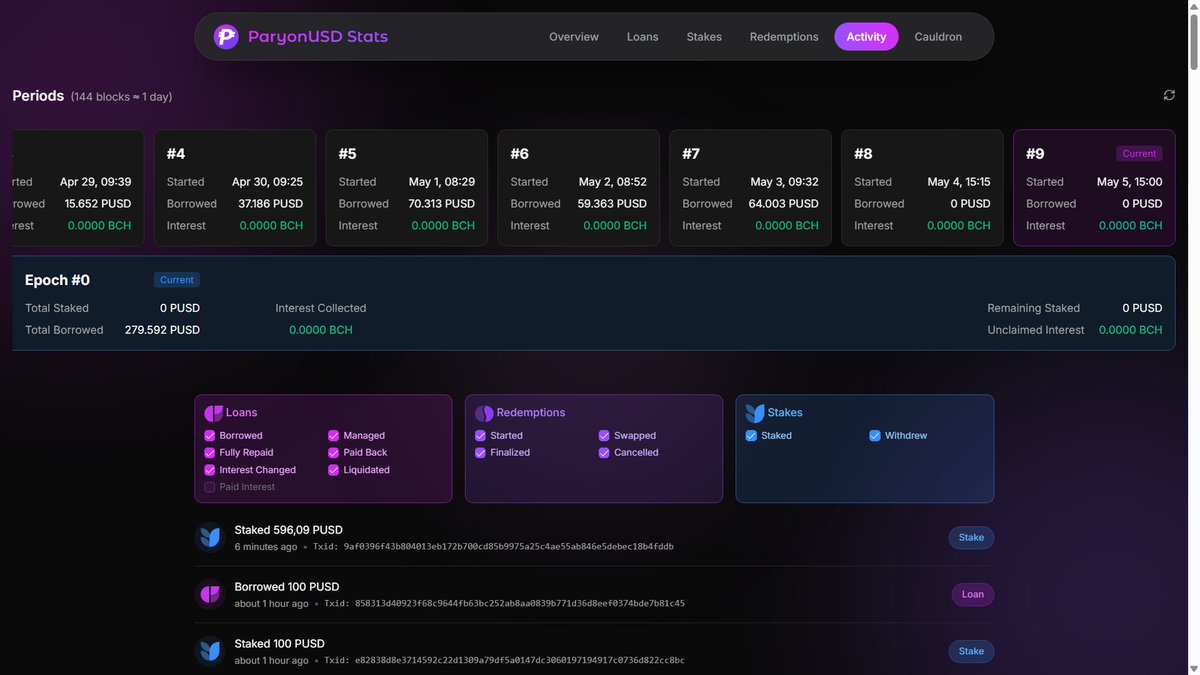1200x675 pixels.
Task: Click the refresh periods icon
Action: 1169,95
